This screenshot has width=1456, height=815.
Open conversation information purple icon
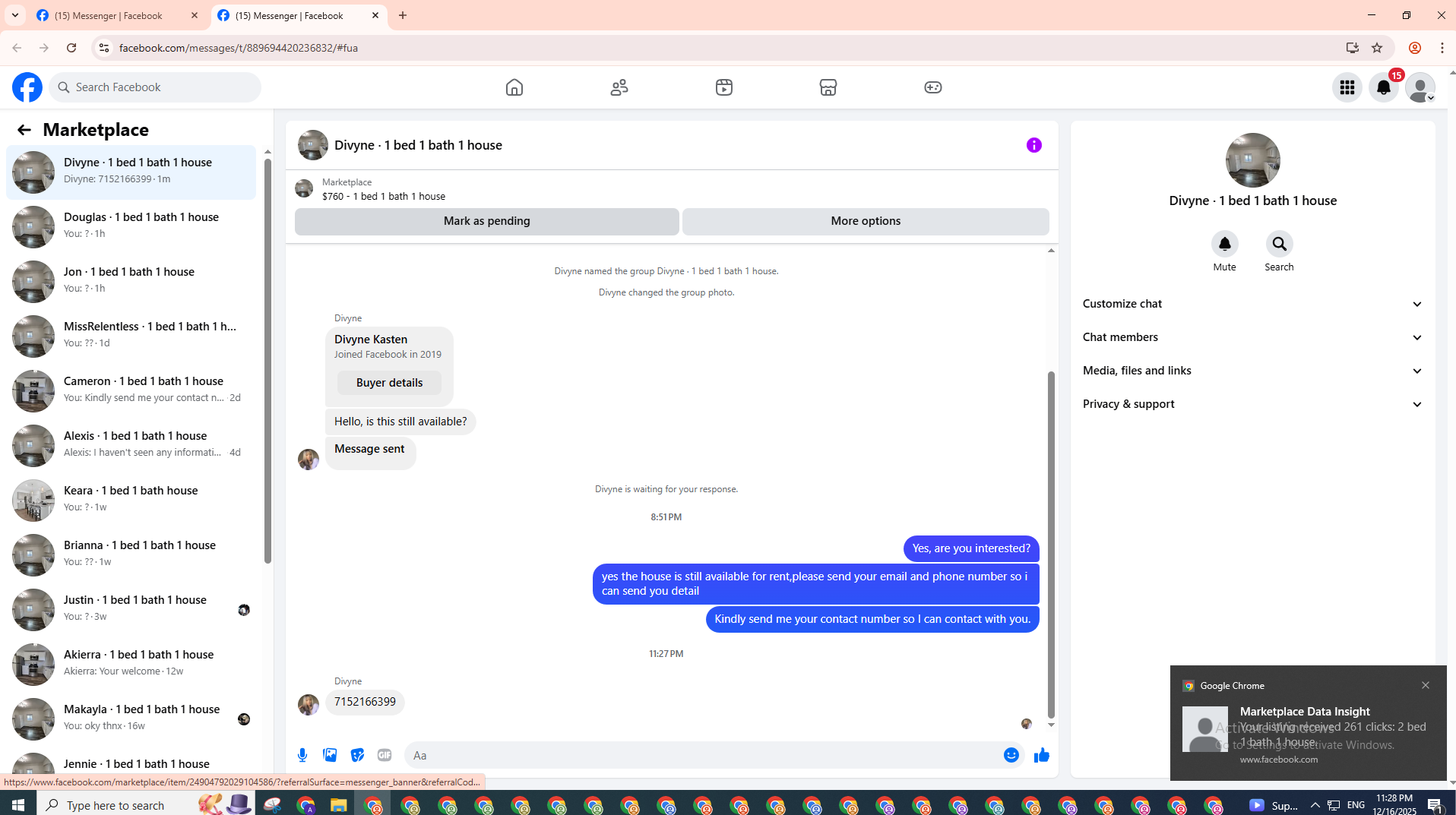(x=1034, y=145)
